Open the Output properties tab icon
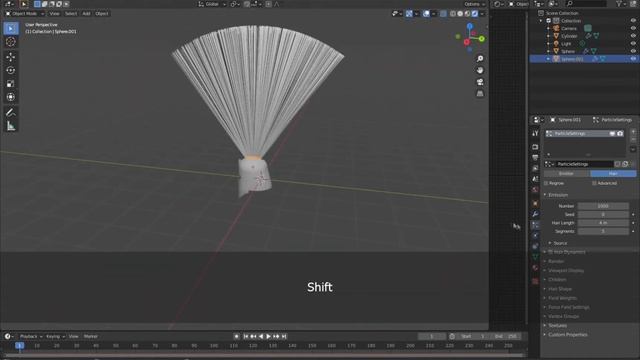The width and height of the screenshot is (640, 360). pos(535,157)
